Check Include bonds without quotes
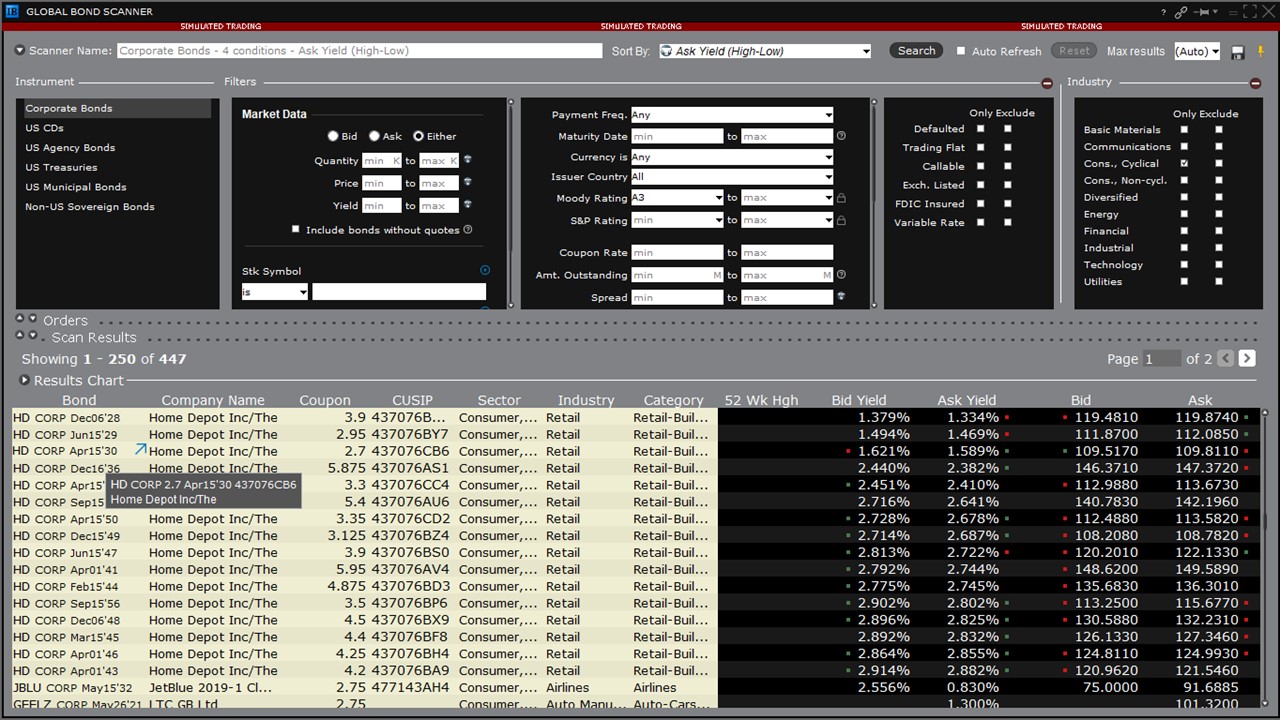Screen dimensions: 1280x720 295,229
